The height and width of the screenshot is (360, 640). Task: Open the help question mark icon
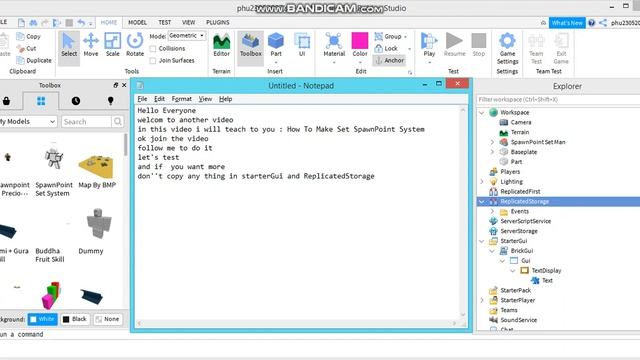pyautogui.click(x=591, y=23)
